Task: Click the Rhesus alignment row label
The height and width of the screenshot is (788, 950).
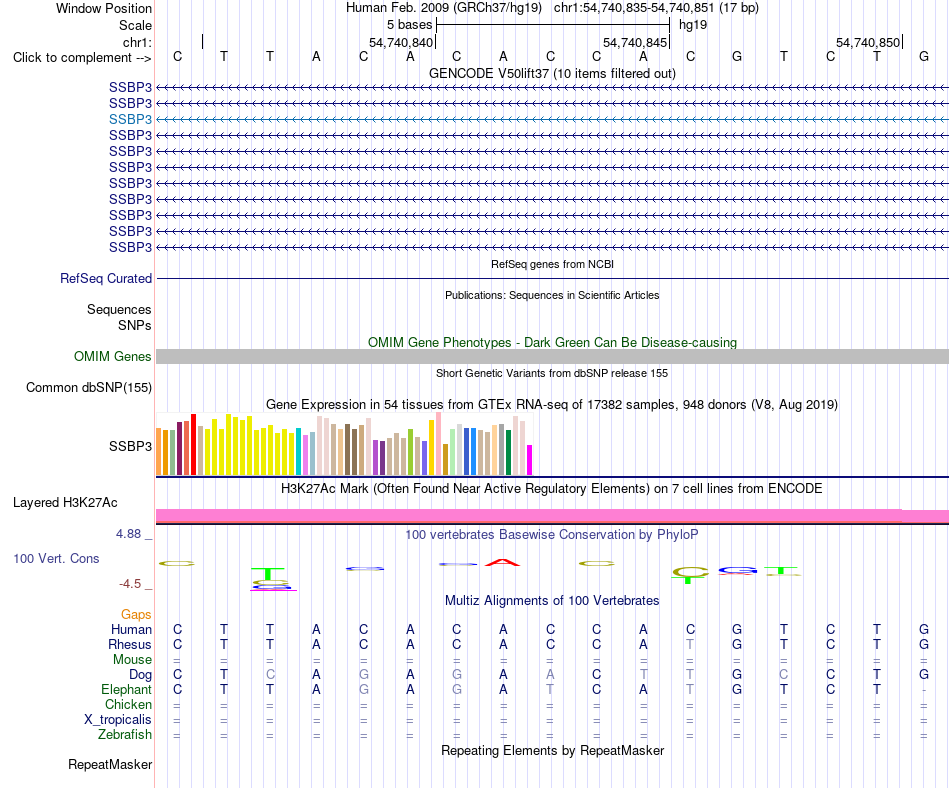Action: tap(130, 644)
